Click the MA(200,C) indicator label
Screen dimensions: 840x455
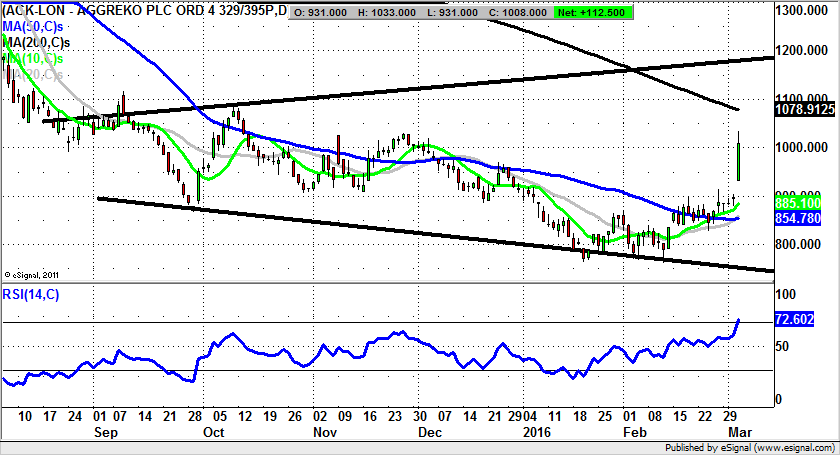pyautogui.click(x=38, y=43)
